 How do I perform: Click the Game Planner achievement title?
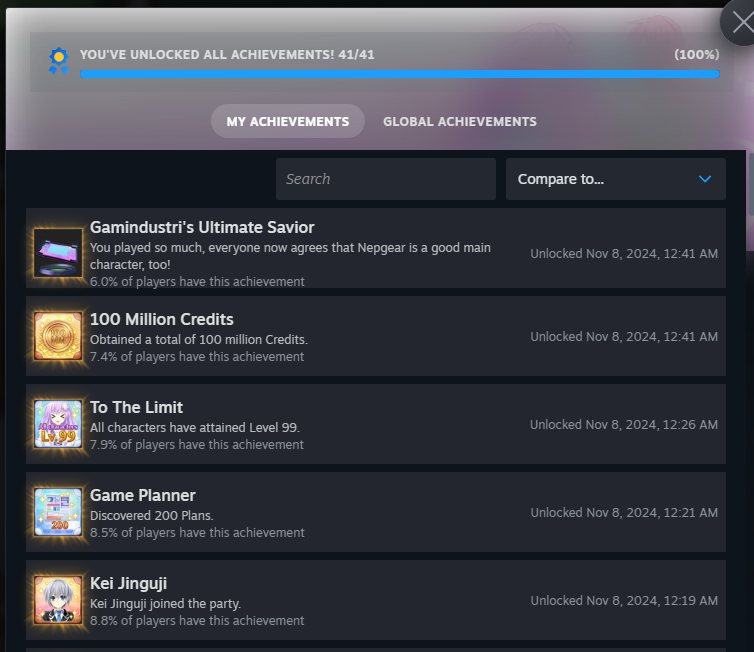coord(143,495)
